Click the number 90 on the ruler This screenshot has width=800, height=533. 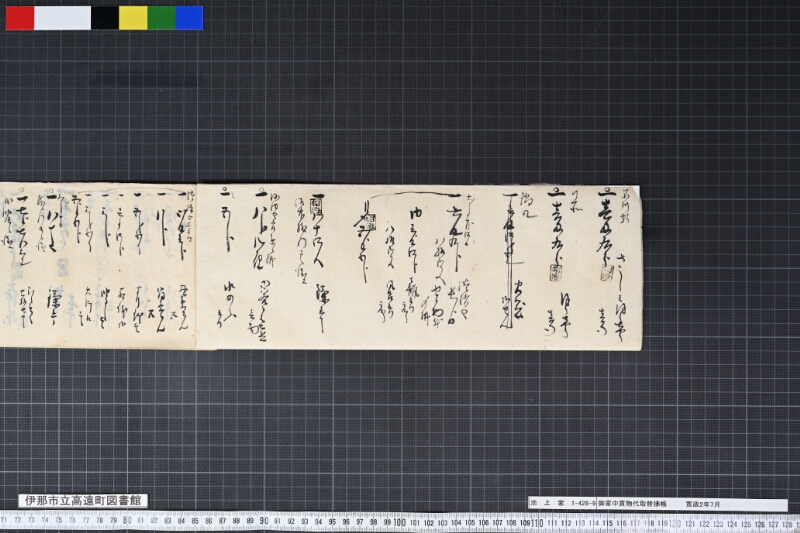(264, 521)
